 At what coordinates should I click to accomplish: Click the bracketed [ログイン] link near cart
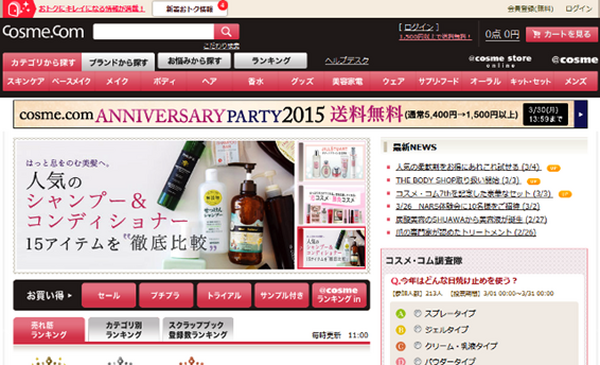[419, 27]
